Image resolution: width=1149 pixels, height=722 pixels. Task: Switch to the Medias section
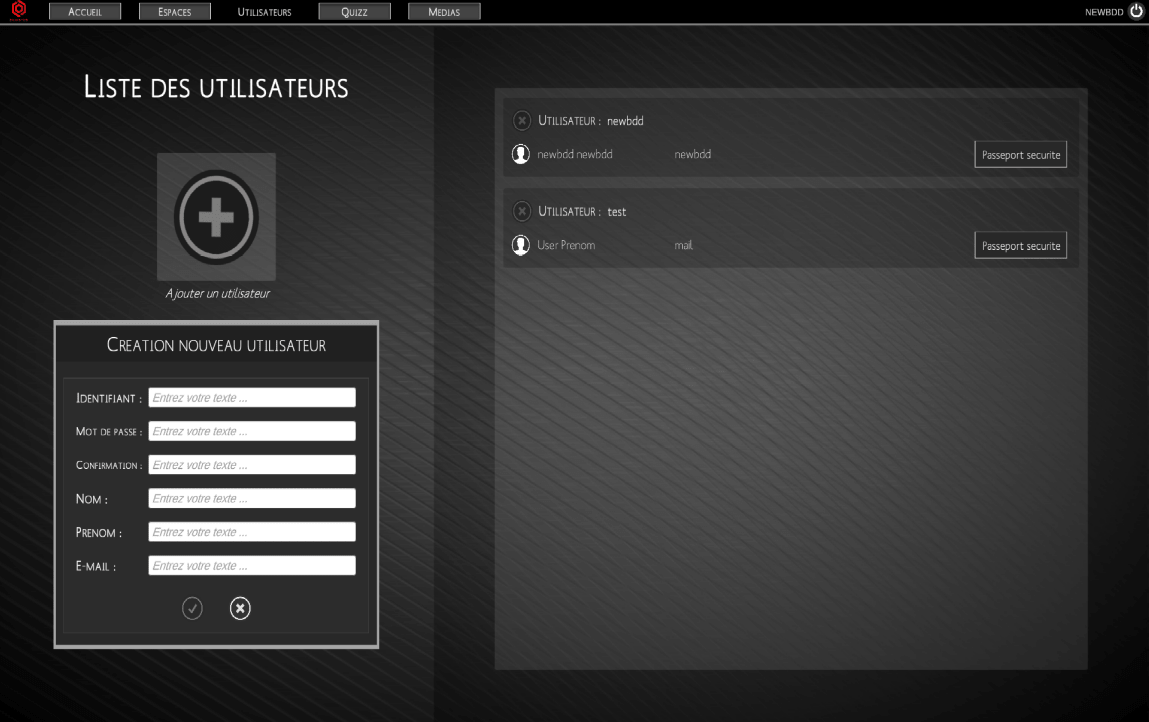pyautogui.click(x=444, y=11)
